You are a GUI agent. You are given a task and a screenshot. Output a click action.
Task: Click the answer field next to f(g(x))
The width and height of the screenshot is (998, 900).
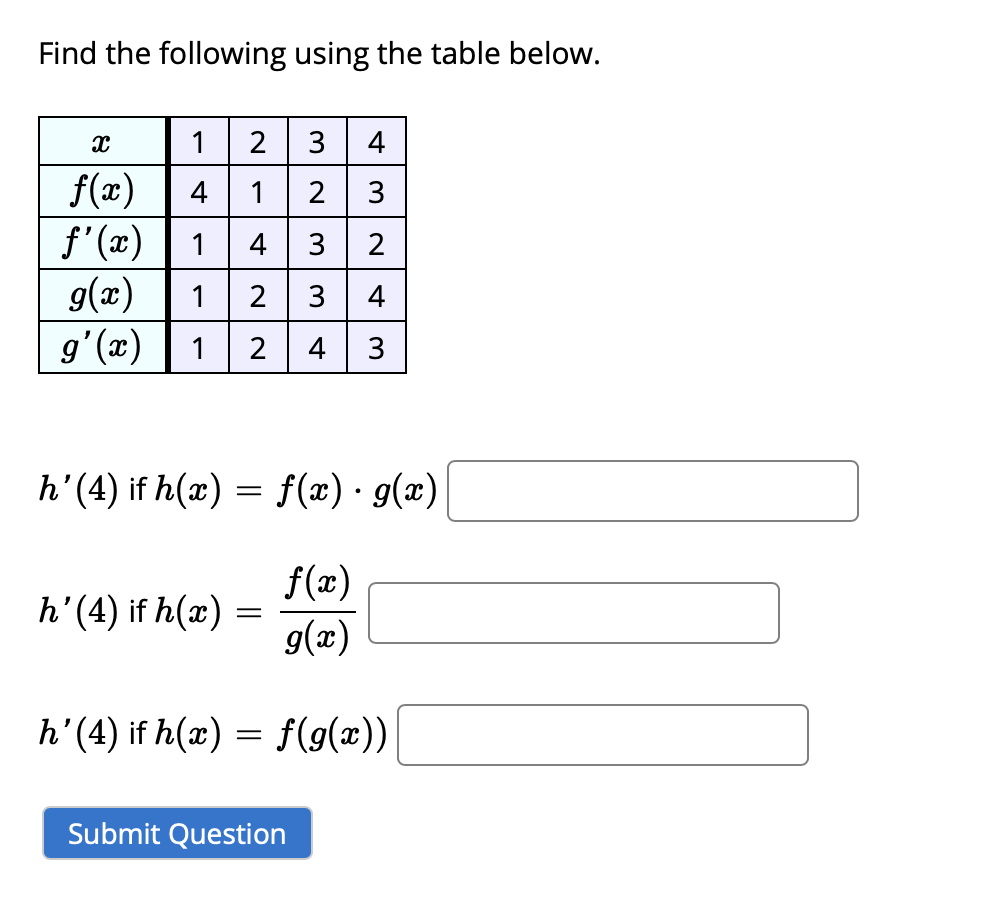click(x=602, y=736)
